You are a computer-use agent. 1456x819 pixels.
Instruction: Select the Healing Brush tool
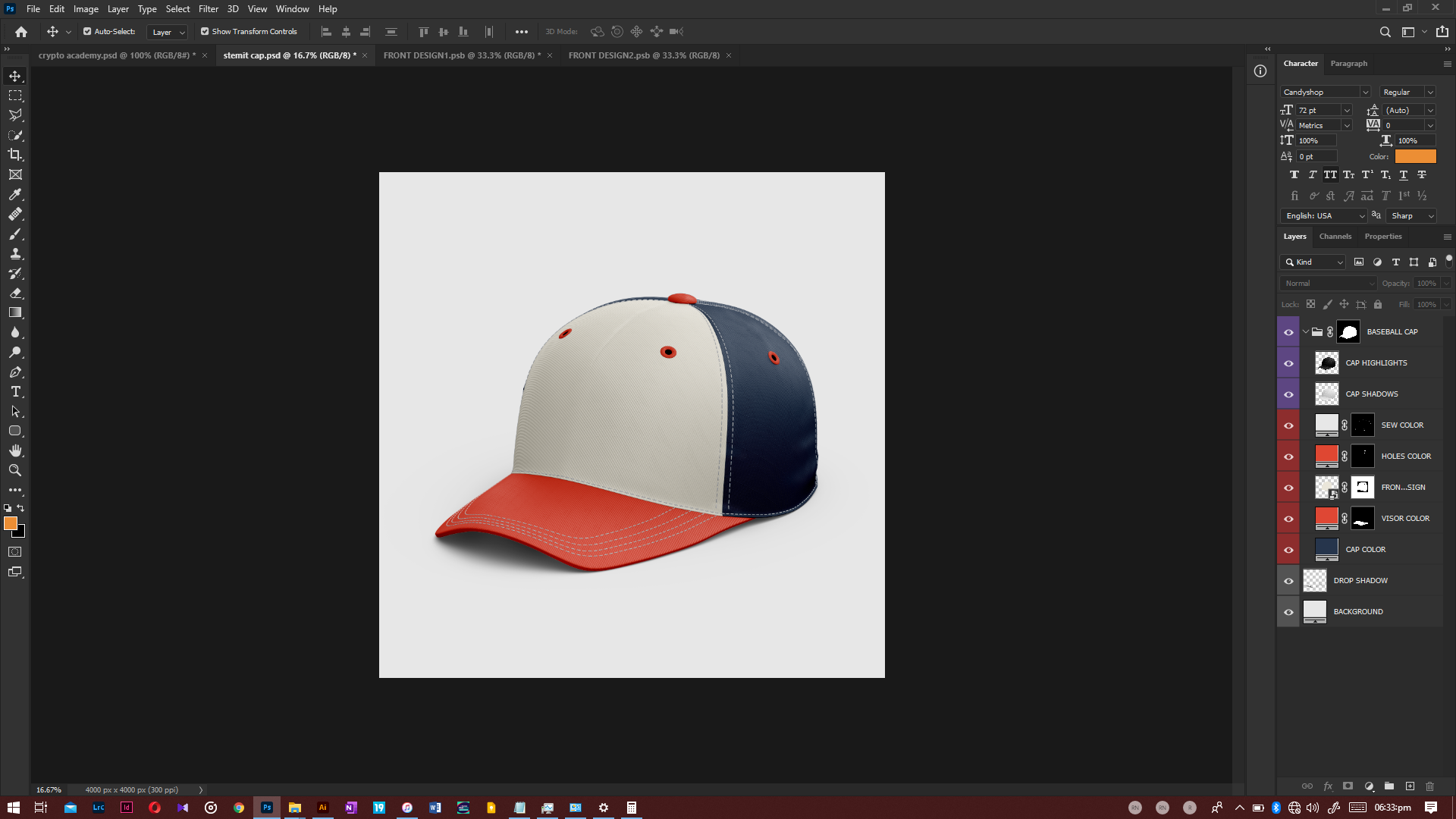[15, 215]
